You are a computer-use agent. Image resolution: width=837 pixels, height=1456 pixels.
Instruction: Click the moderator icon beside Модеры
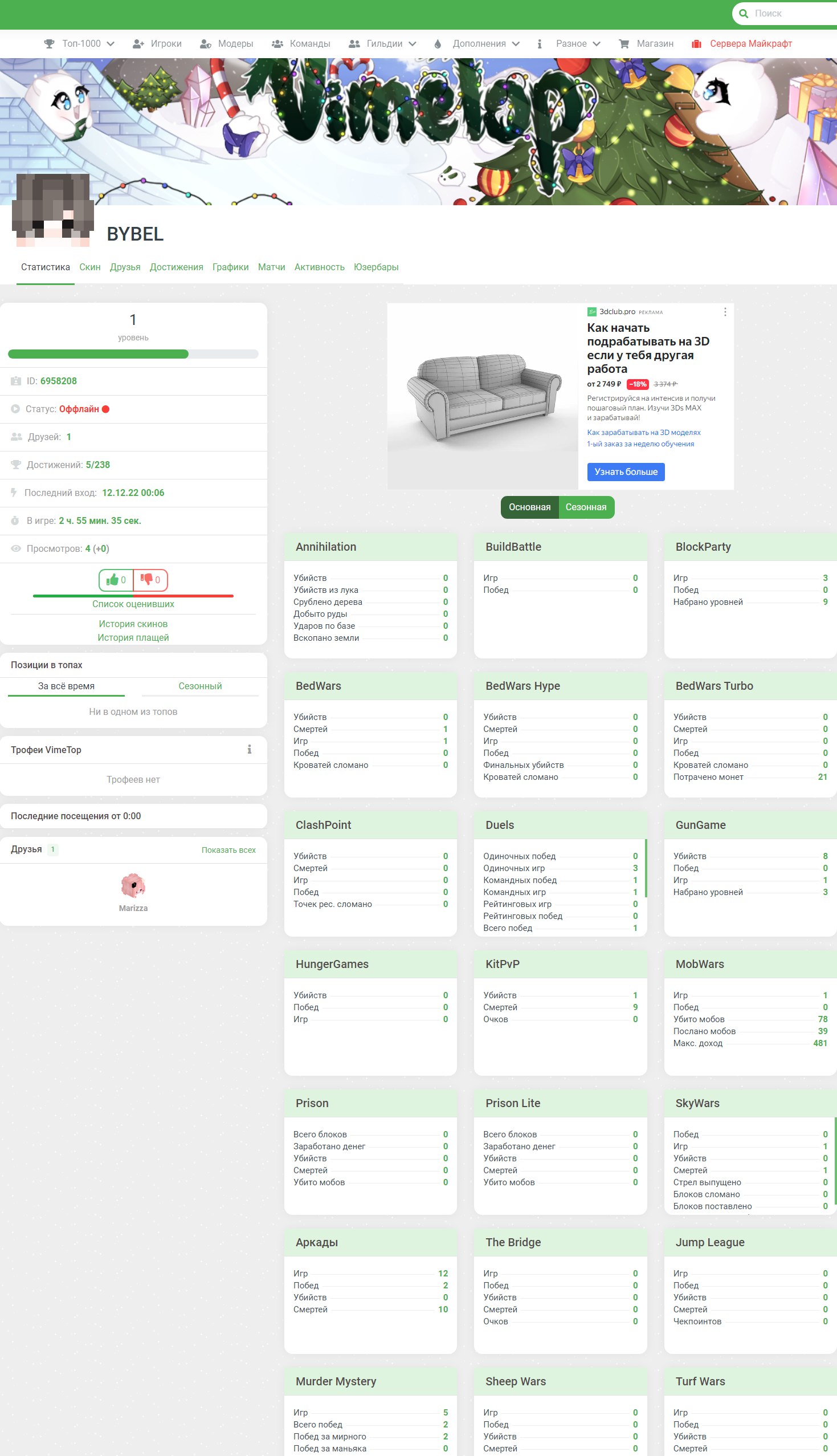[x=205, y=44]
